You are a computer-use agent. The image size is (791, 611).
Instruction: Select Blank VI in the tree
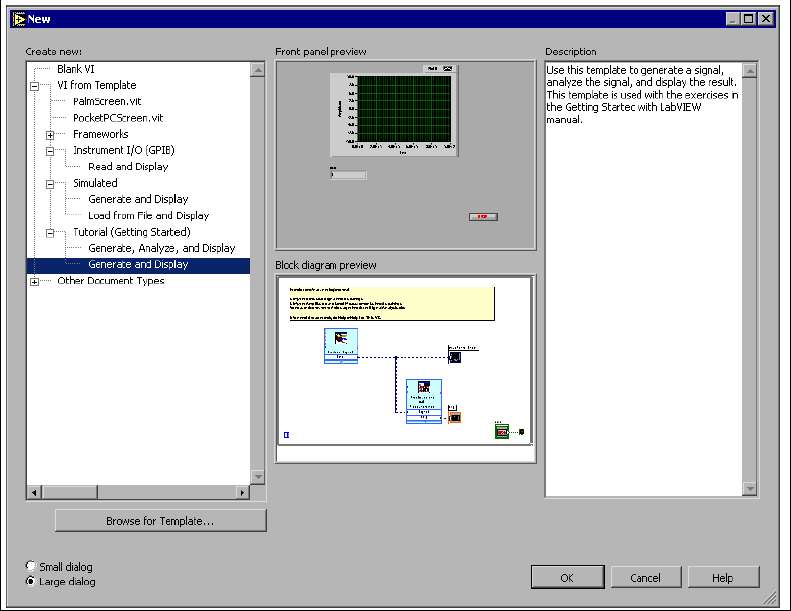pyautogui.click(x=76, y=69)
